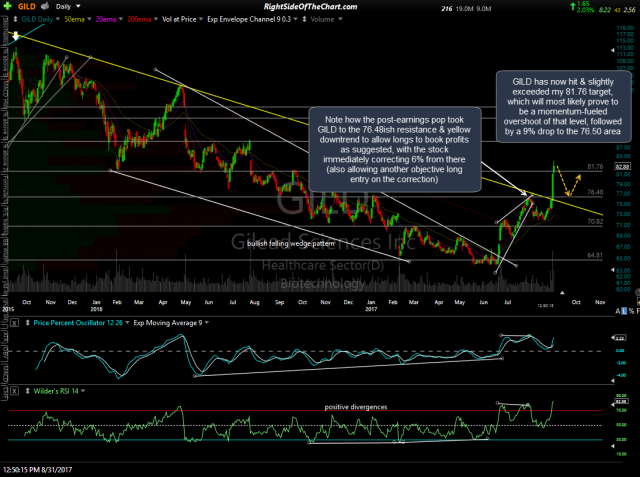Click the gray icon beside the GILD ticker

(45, 6)
